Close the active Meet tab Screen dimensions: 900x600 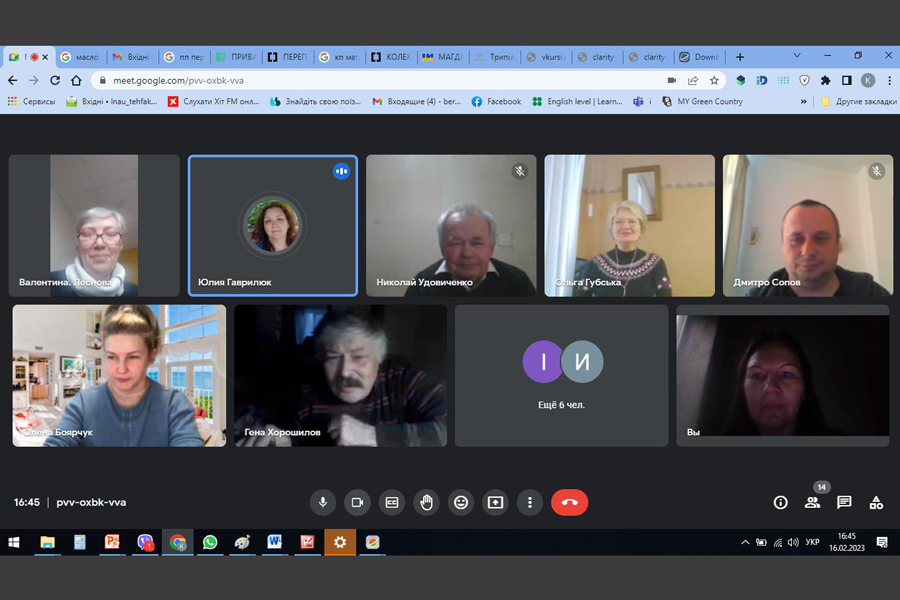tap(45, 57)
